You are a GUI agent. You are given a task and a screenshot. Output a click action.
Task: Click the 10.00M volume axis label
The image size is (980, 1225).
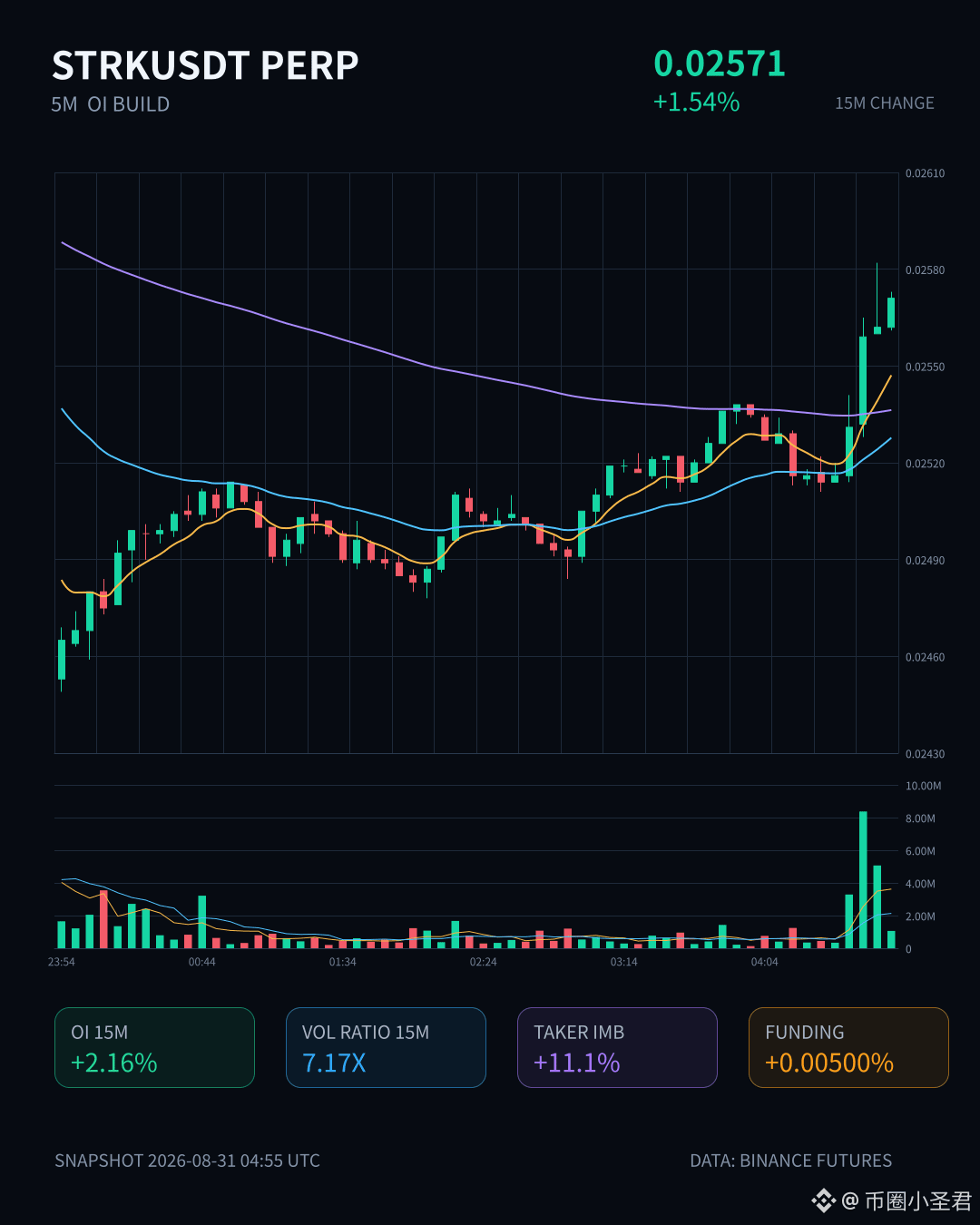pos(923,786)
